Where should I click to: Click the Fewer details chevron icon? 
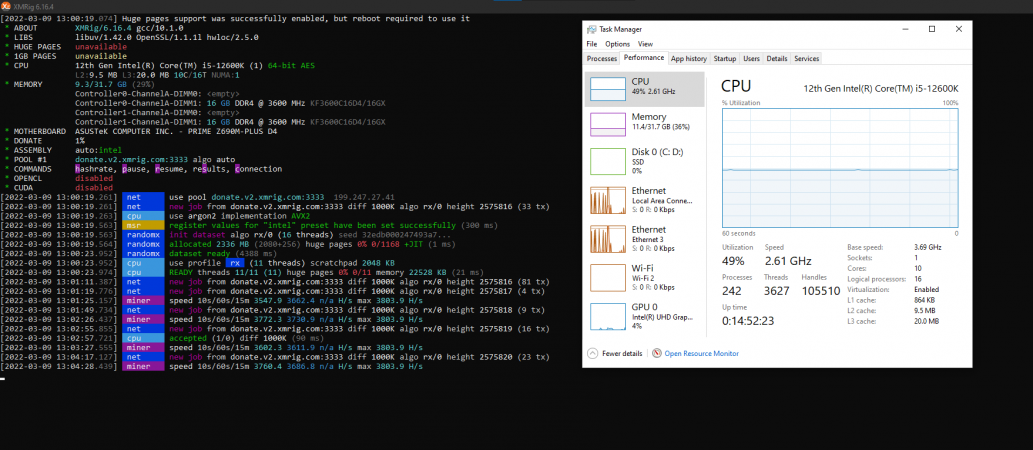tap(592, 353)
